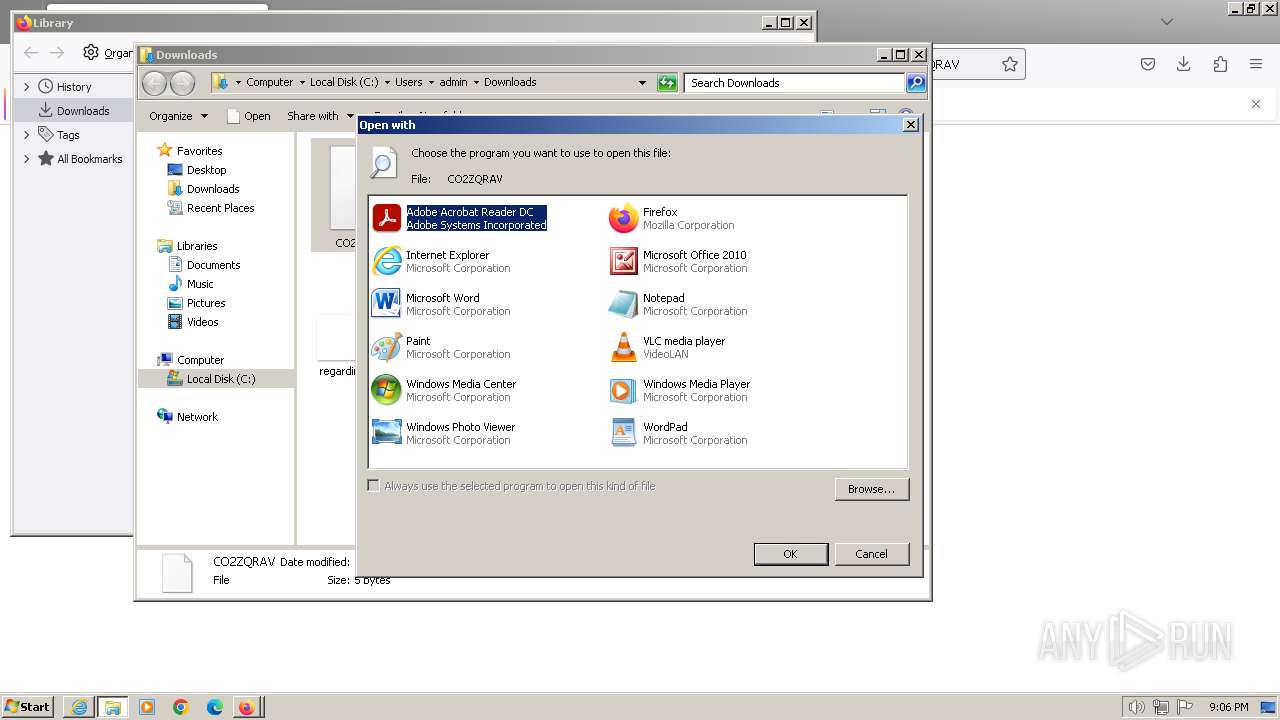
Task: Click Explorer search magnifier icon
Action: coord(915,82)
